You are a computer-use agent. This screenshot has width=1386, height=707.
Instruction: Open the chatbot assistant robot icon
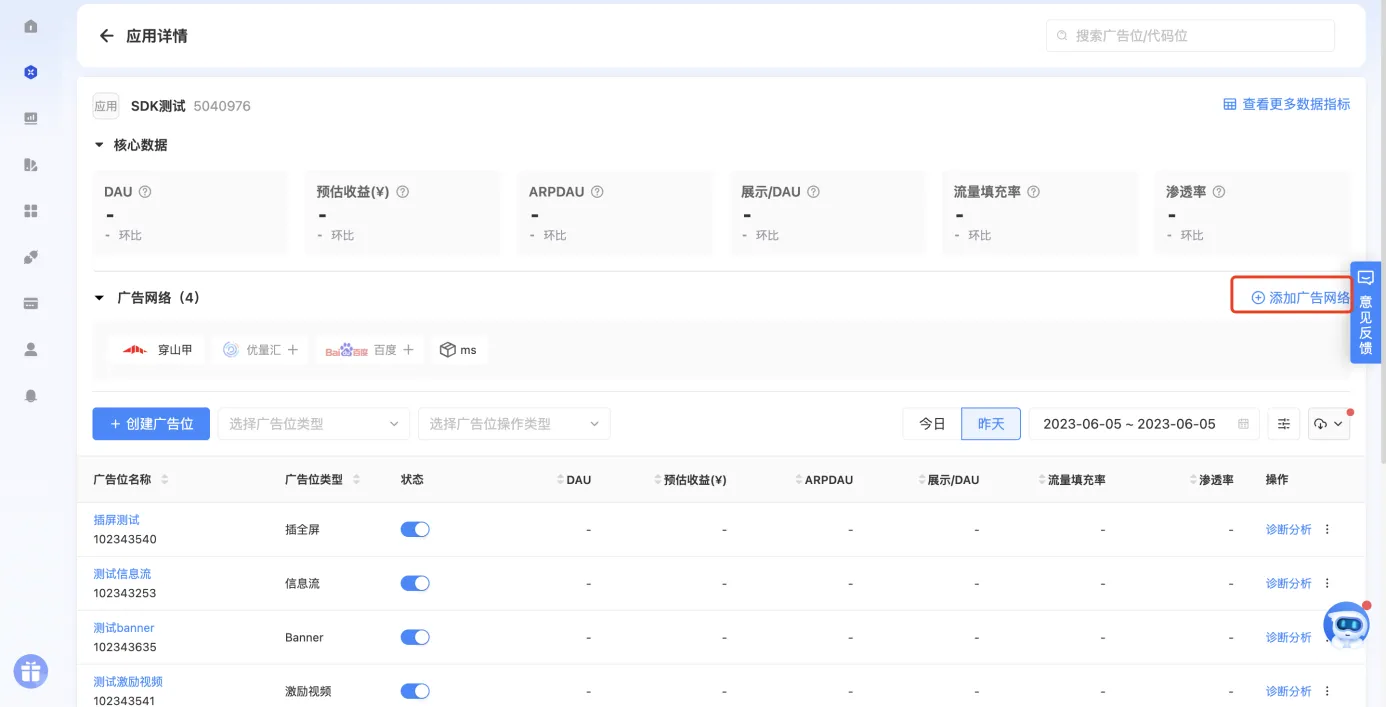point(1346,625)
